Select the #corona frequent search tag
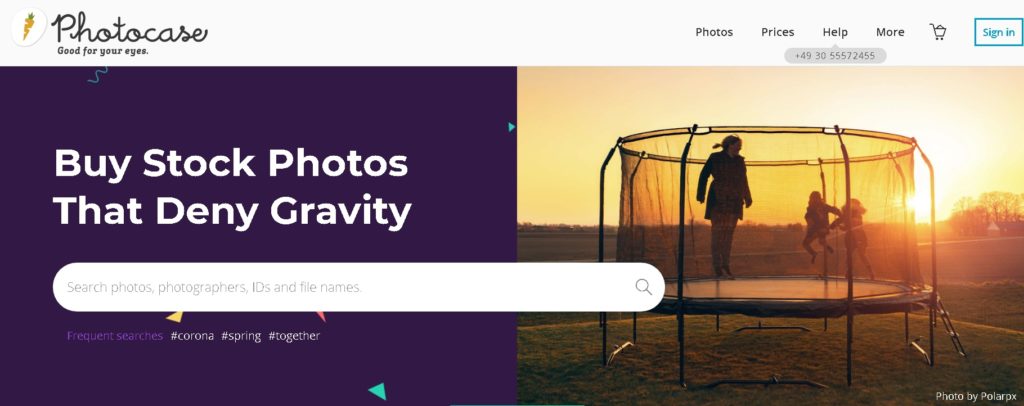Screen dimensions: 1024x406 click(x=192, y=336)
